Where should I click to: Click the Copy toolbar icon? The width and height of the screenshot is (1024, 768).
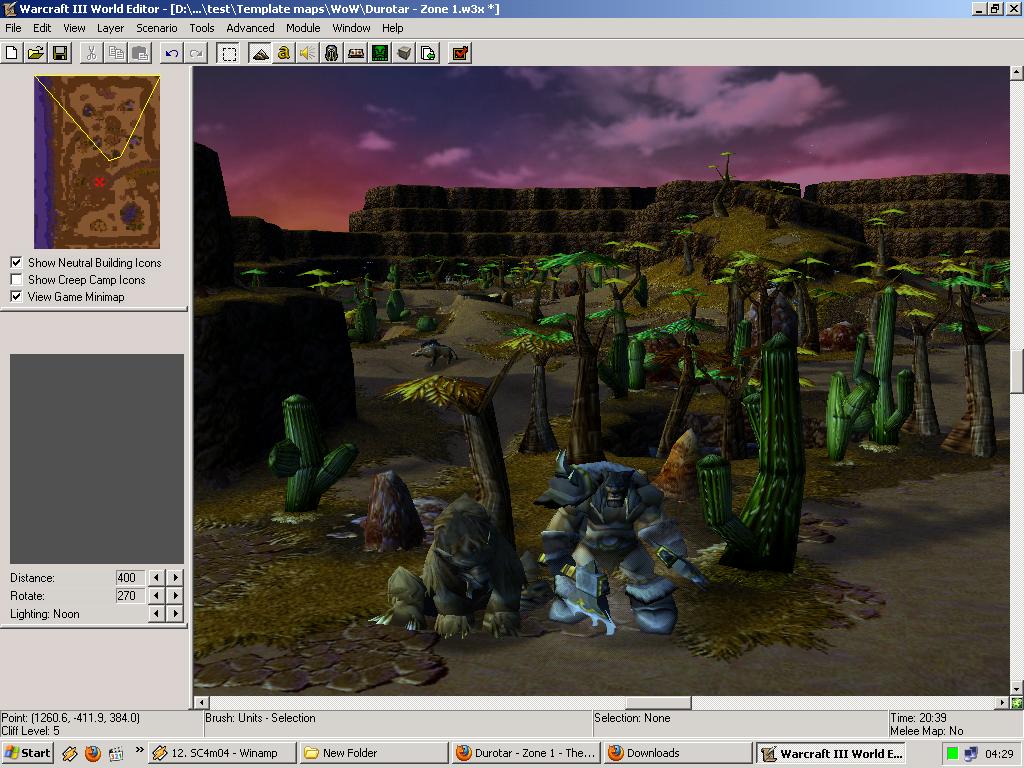pos(116,53)
